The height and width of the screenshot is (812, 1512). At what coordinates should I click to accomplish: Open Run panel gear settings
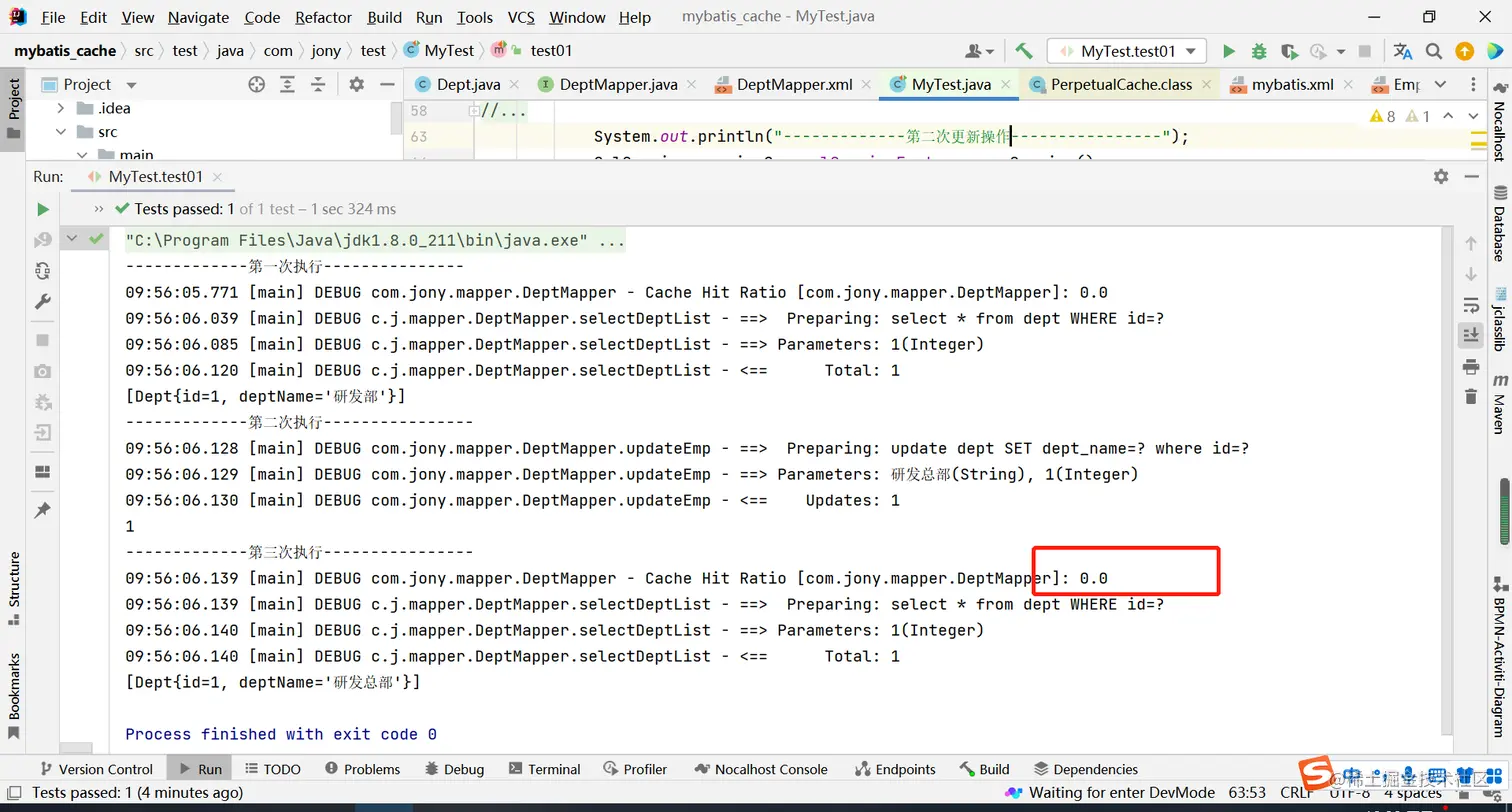pyautogui.click(x=1441, y=176)
